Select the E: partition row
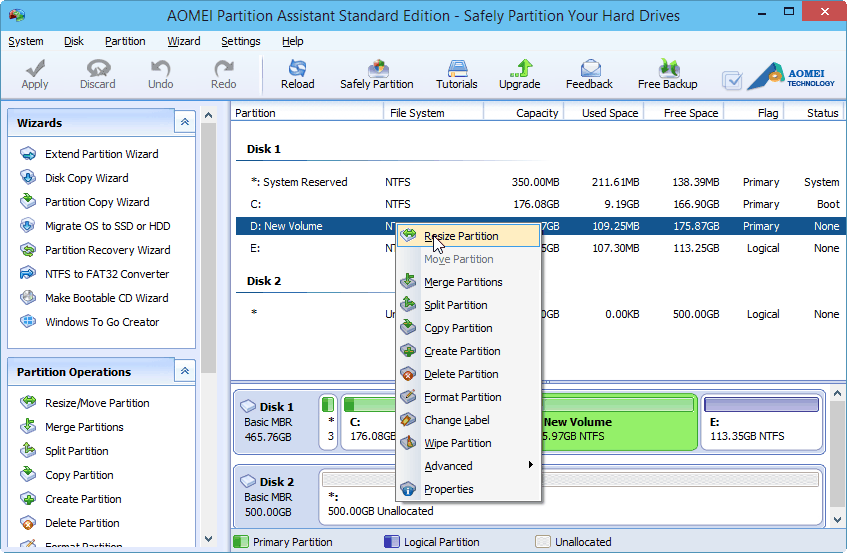Screen dimensions: 847x553 pyautogui.click(x=541, y=248)
